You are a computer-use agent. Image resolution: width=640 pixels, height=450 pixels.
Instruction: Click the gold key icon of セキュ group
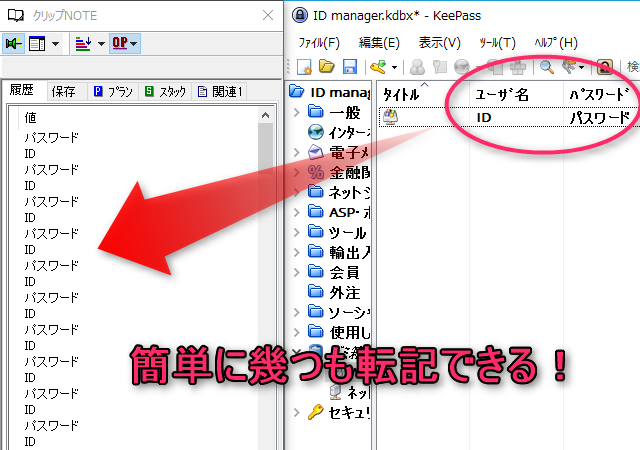tap(316, 412)
